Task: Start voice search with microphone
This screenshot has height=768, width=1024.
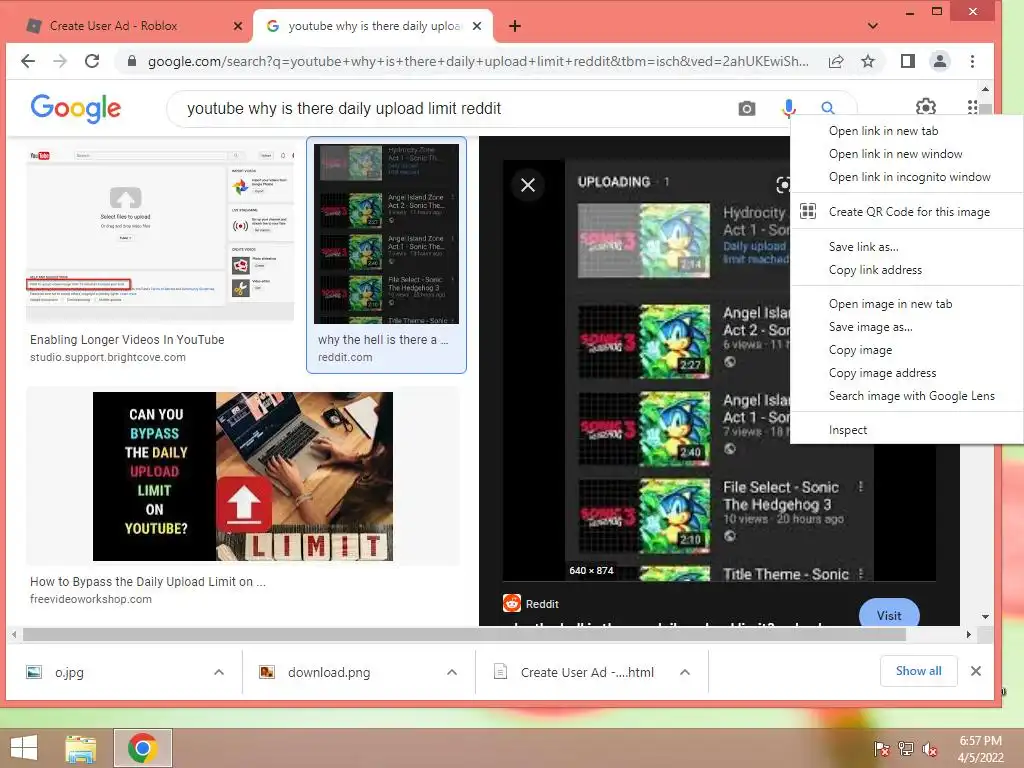Action: coord(788,108)
